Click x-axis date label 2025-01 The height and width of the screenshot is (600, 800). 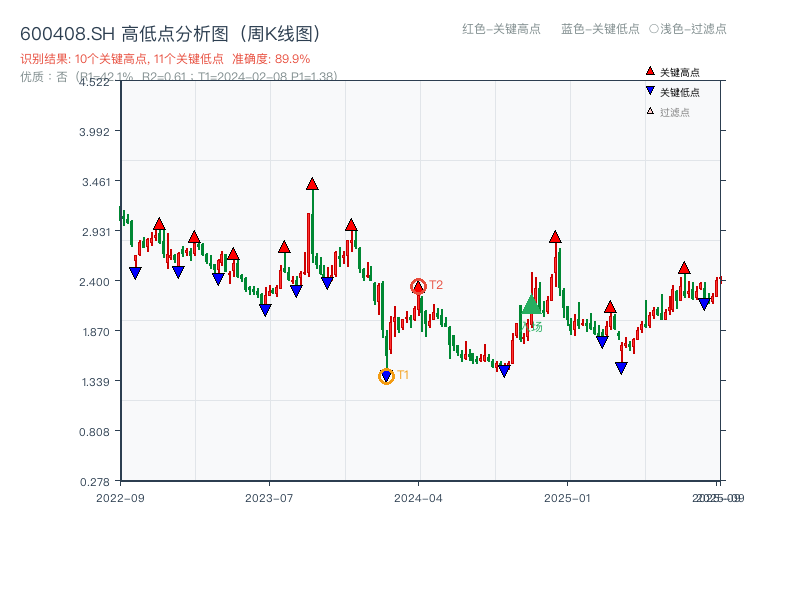click(567, 498)
